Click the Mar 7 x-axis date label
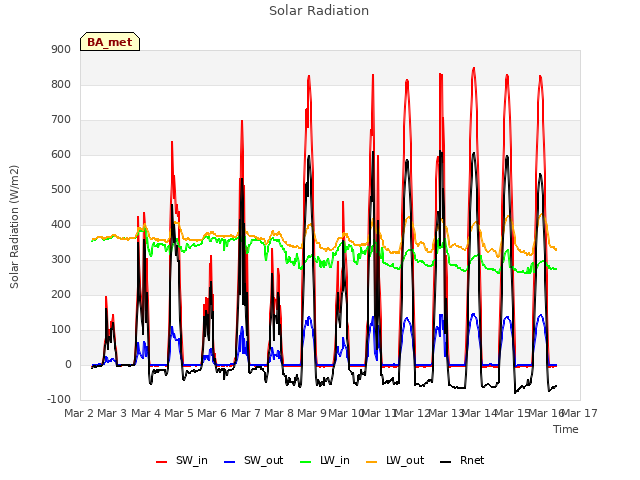 [x=246, y=413]
